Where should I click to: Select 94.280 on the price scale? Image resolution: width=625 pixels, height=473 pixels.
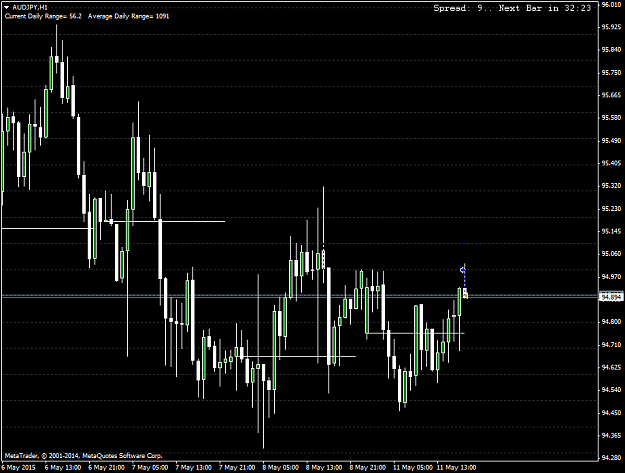click(x=611, y=458)
